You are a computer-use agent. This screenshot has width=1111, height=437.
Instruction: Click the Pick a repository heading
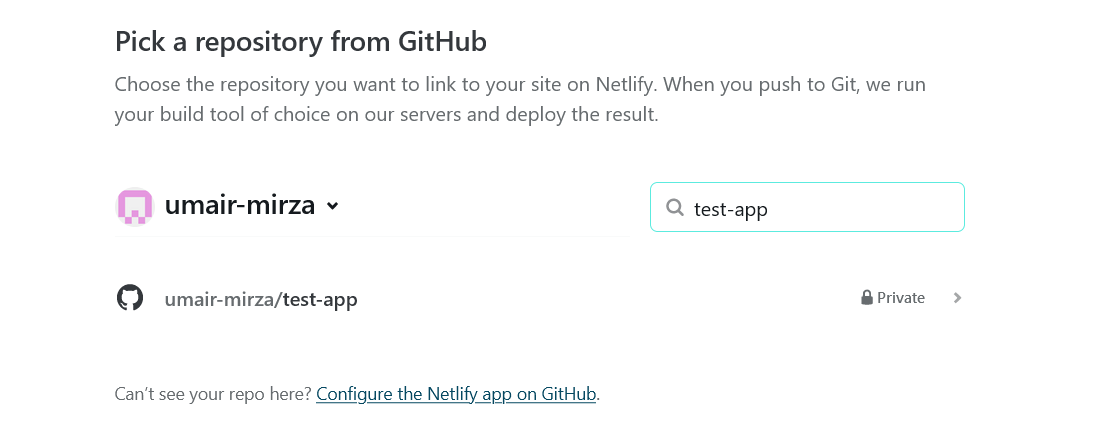pos(300,42)
